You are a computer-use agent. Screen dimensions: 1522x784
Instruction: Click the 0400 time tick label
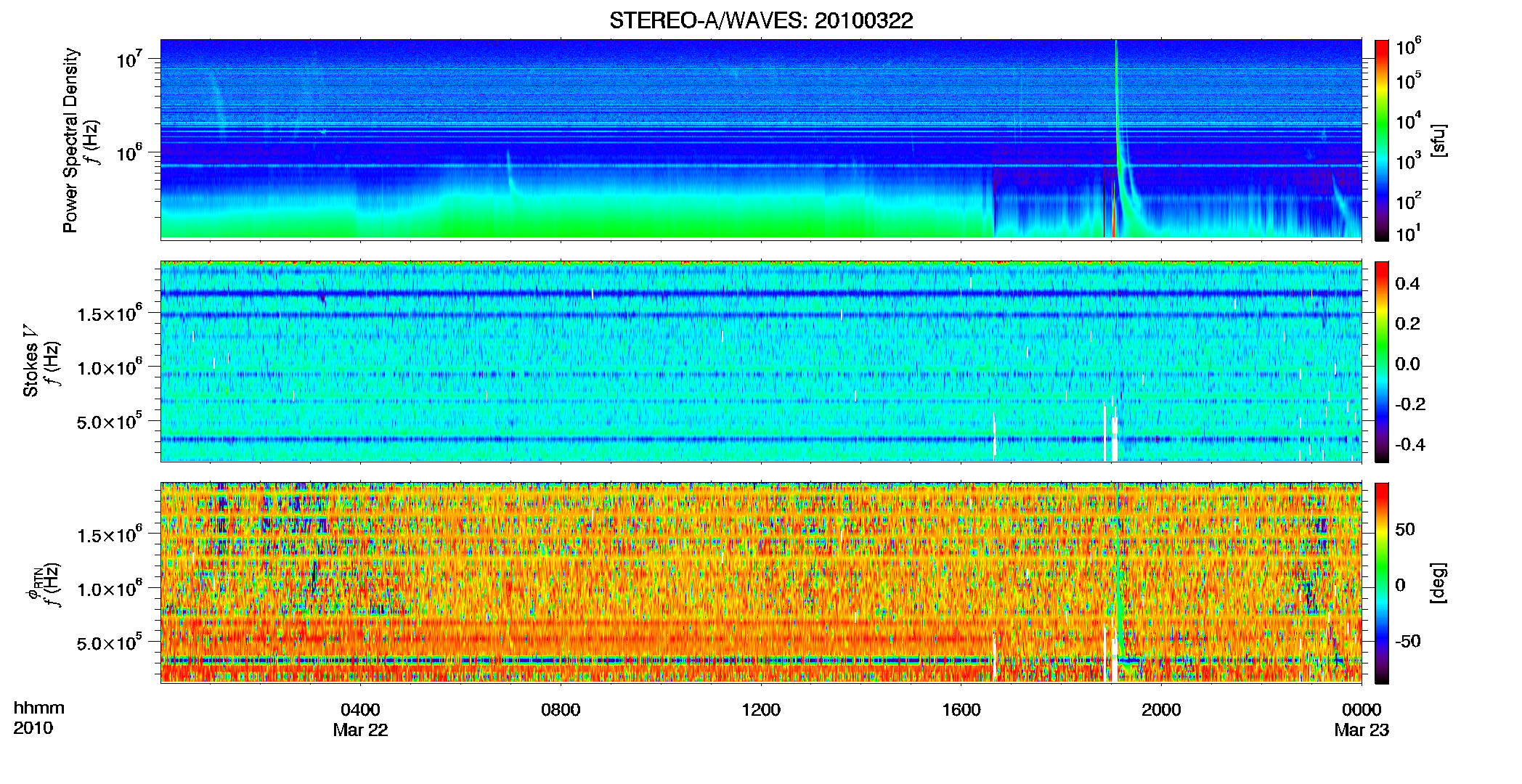[360, 710]
